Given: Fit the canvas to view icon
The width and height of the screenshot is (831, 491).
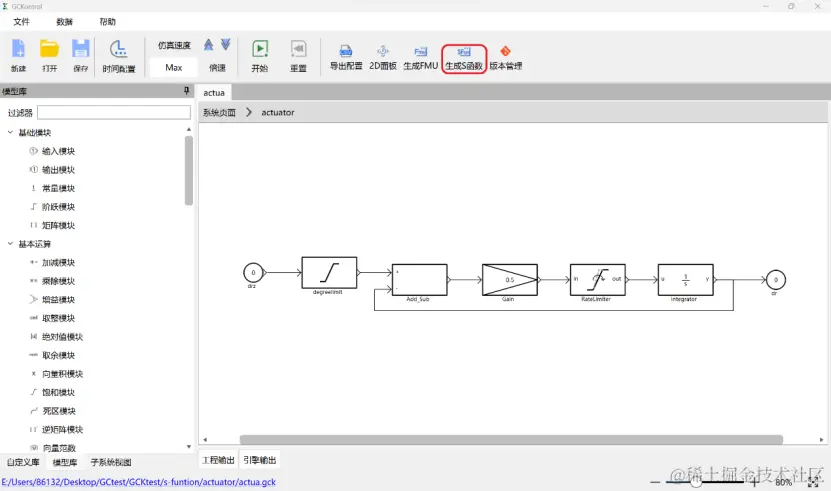Looking at the screenshot, I should tap(813, 483).
